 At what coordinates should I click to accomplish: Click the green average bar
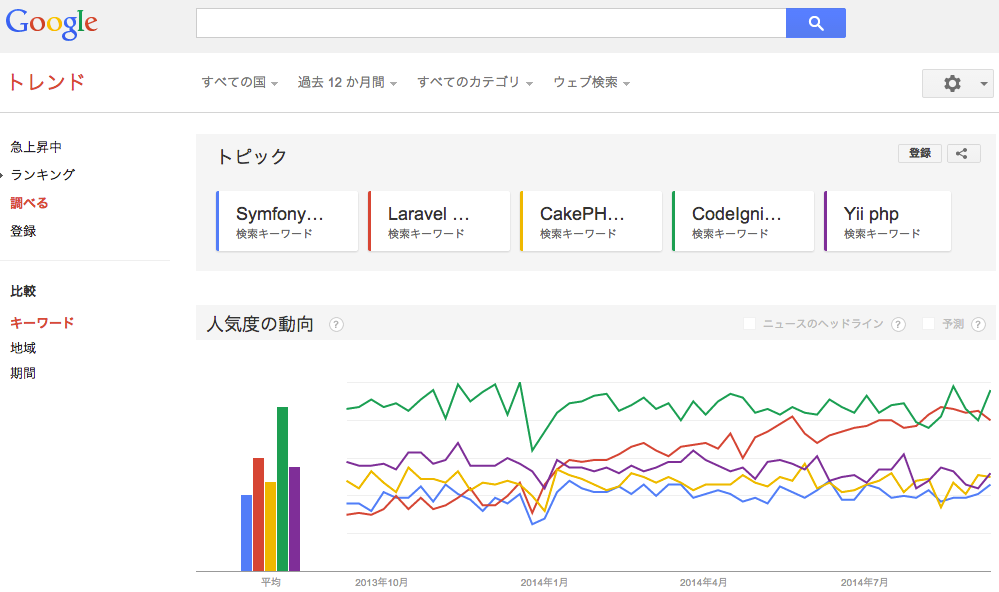tap(282, 489)
